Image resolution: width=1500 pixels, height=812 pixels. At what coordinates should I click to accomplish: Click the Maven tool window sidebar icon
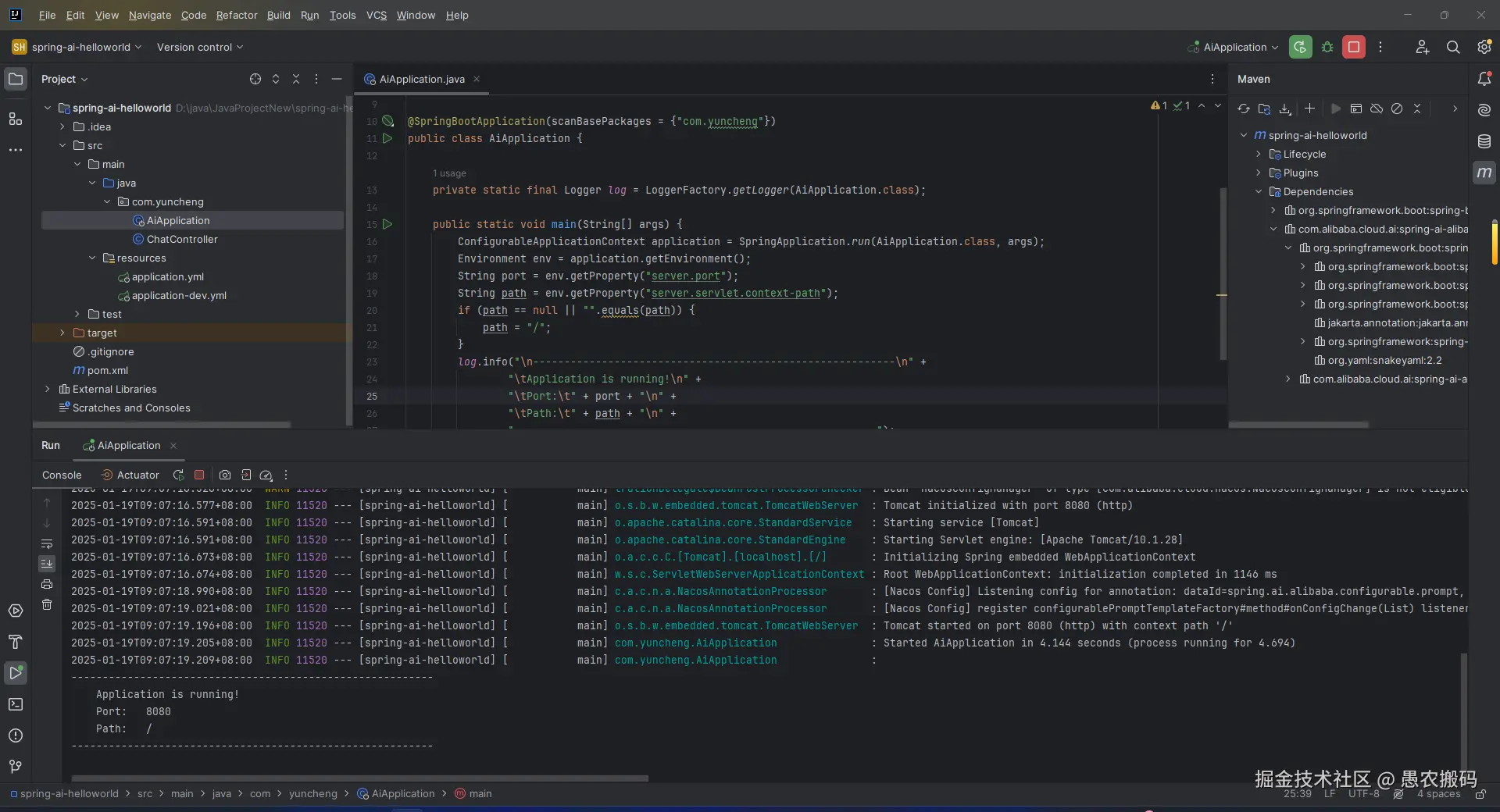pos(1484,173)
